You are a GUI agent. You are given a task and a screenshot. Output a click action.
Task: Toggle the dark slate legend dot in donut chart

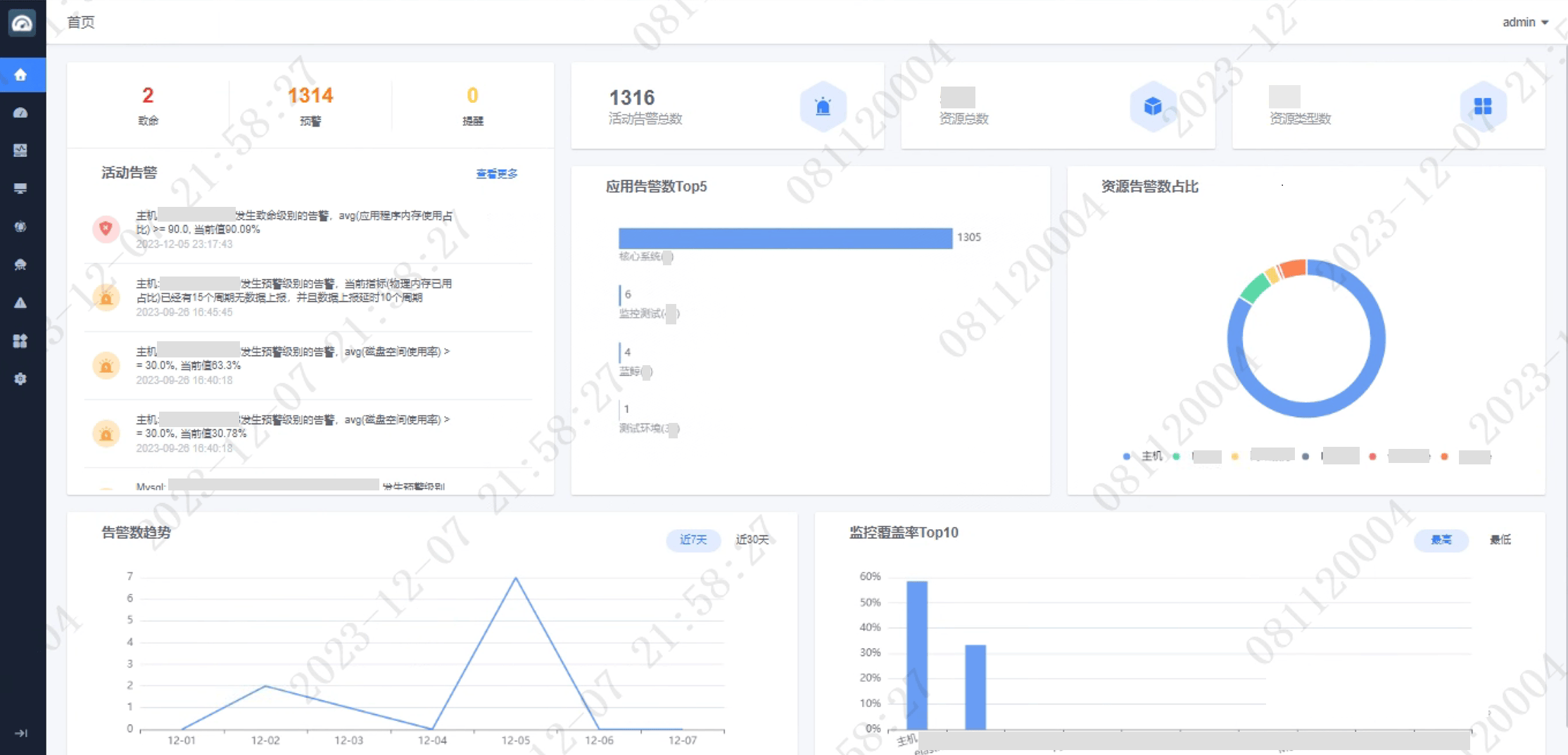tap(1305, 457)
